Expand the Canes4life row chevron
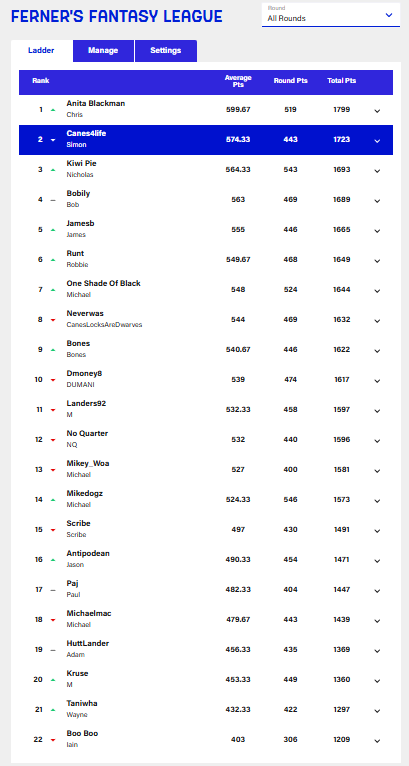The image size is (409, 766). [377, 141]
